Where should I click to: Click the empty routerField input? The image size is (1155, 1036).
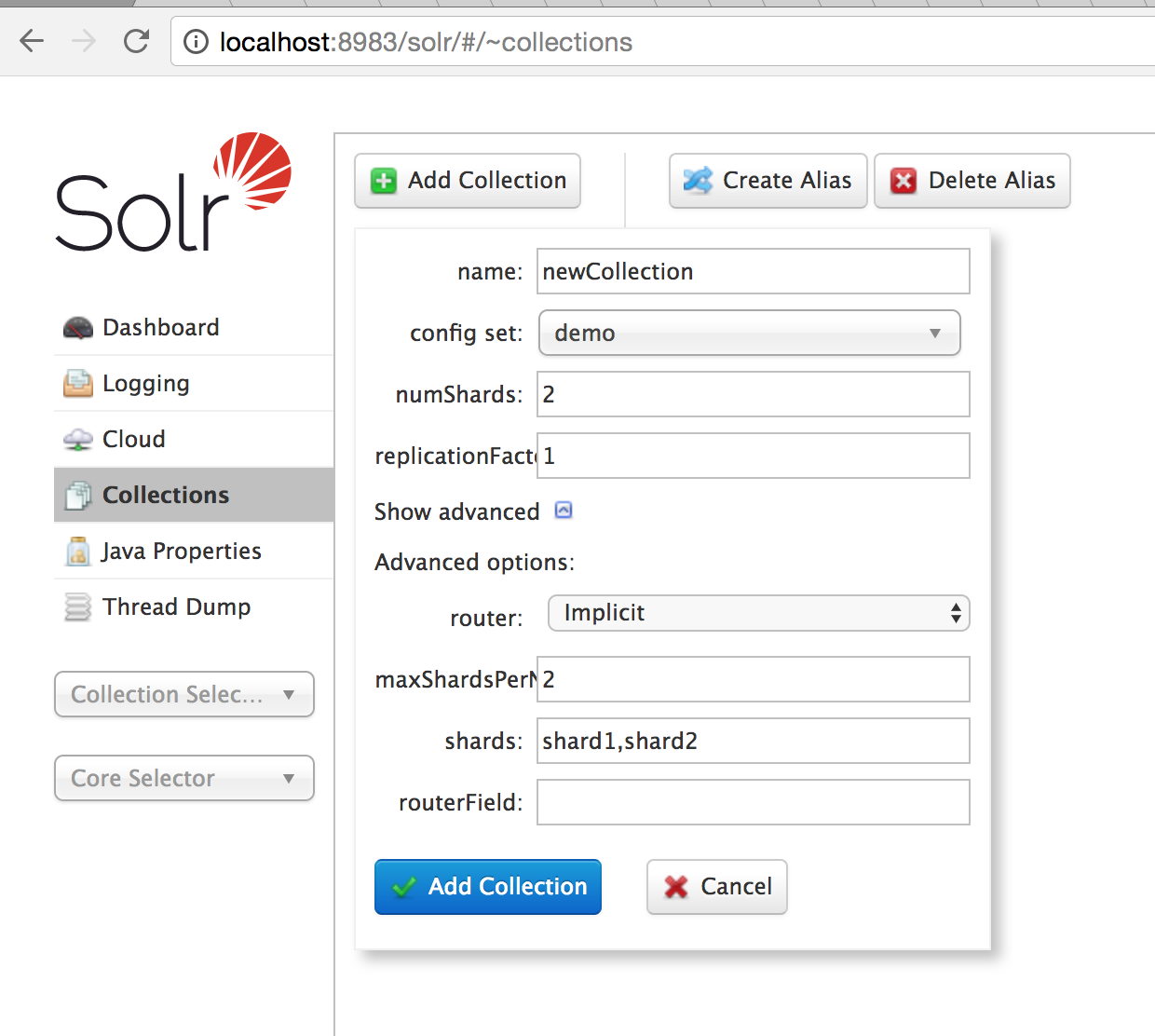[754, 802]
